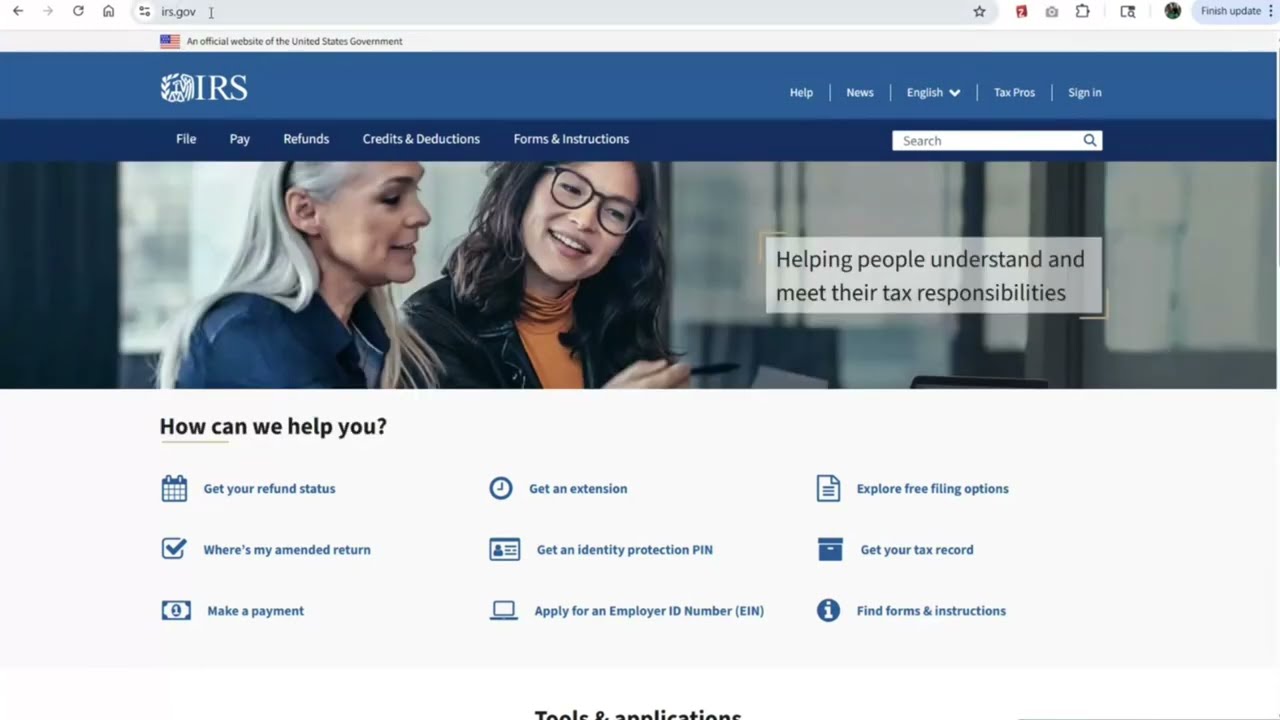
Task: Open the Refunds menu
Action: [x=306, y=139]
